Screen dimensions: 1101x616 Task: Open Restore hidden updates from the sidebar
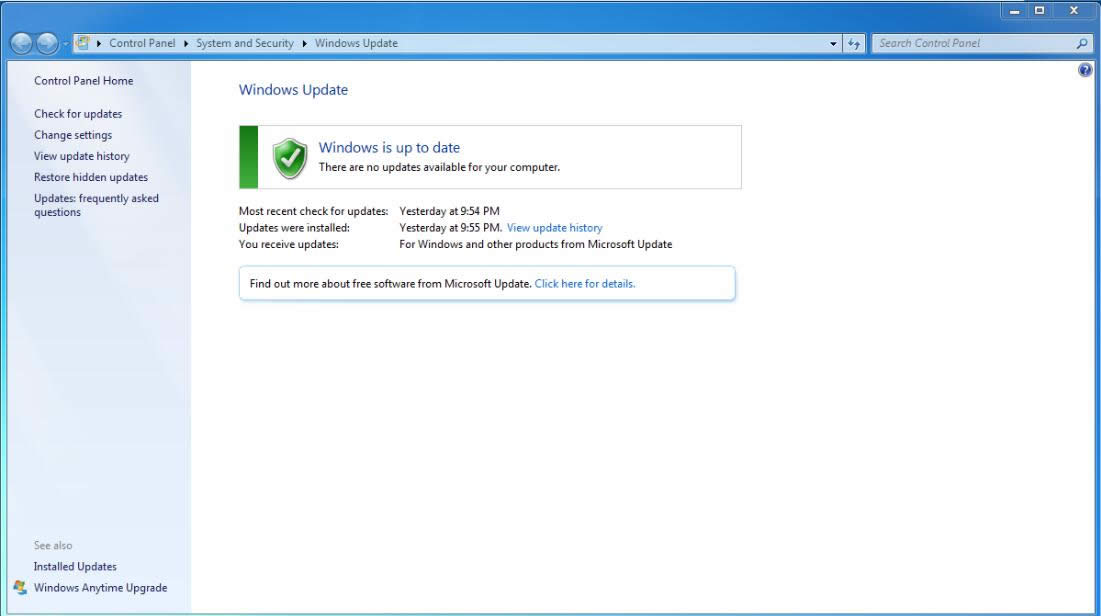(x=90, y=177)
